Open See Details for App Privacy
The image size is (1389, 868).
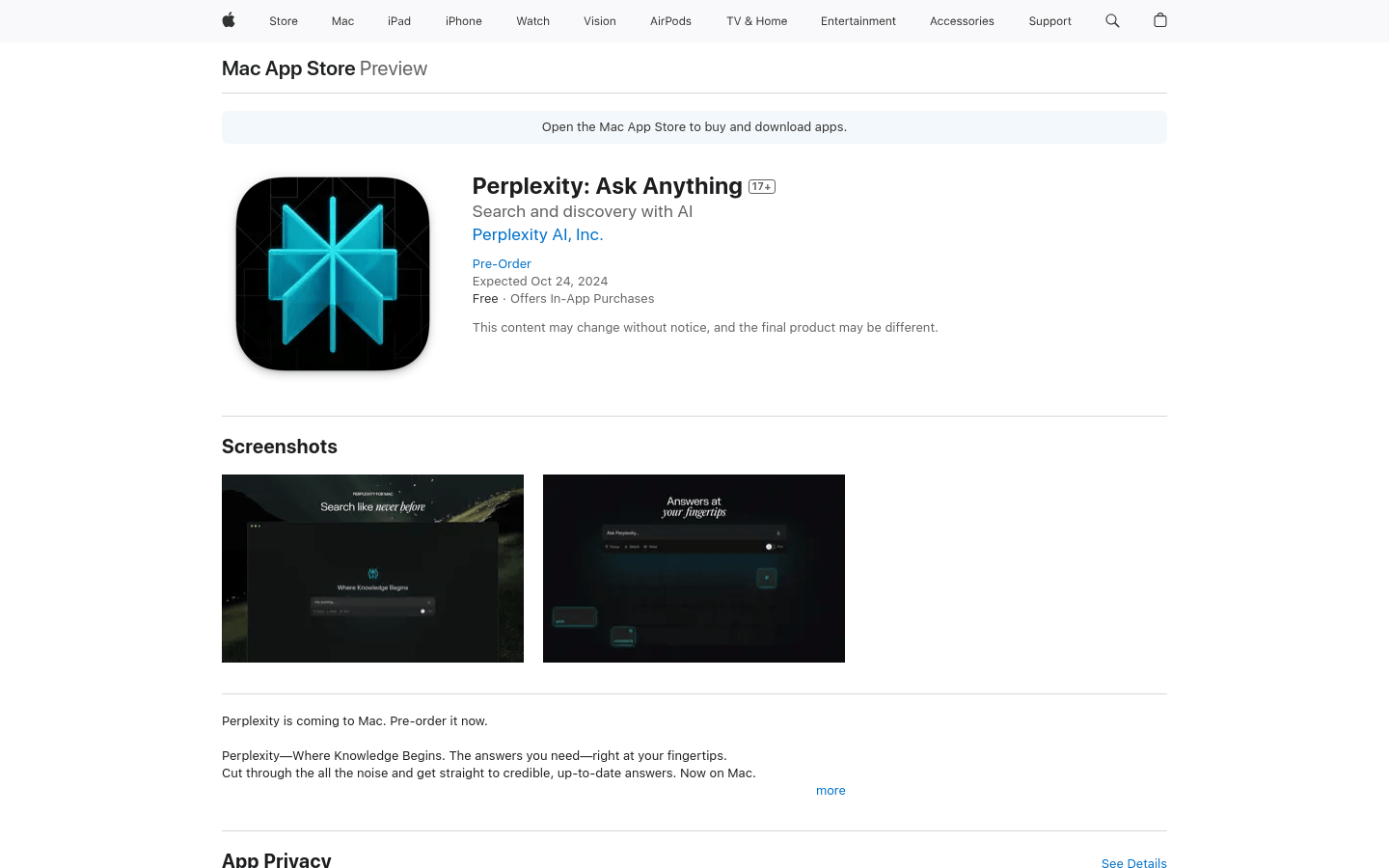click(1133, 862)
